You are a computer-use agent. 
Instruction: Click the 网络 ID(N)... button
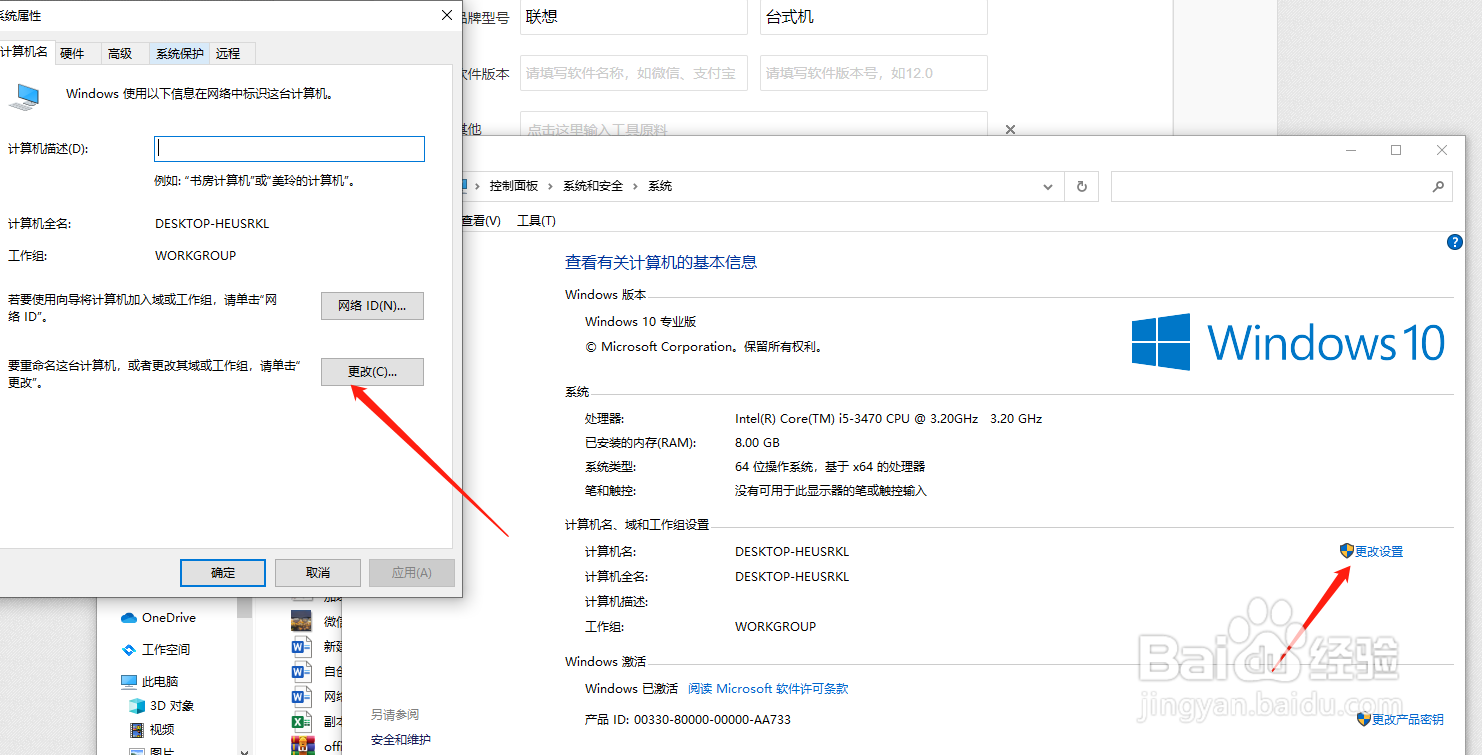372,306
